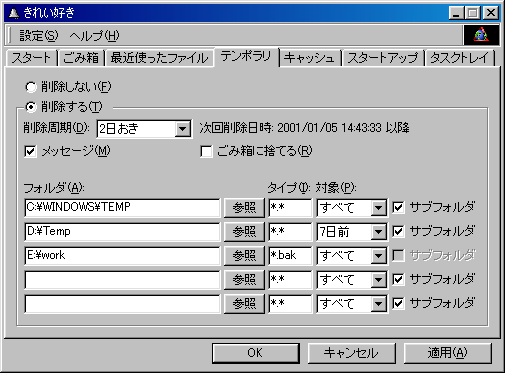The width and height of the screenshot is (505, 373).
Task: Click the fourth empty folder field
Action: pyautogui.click(x=122, y=280)
